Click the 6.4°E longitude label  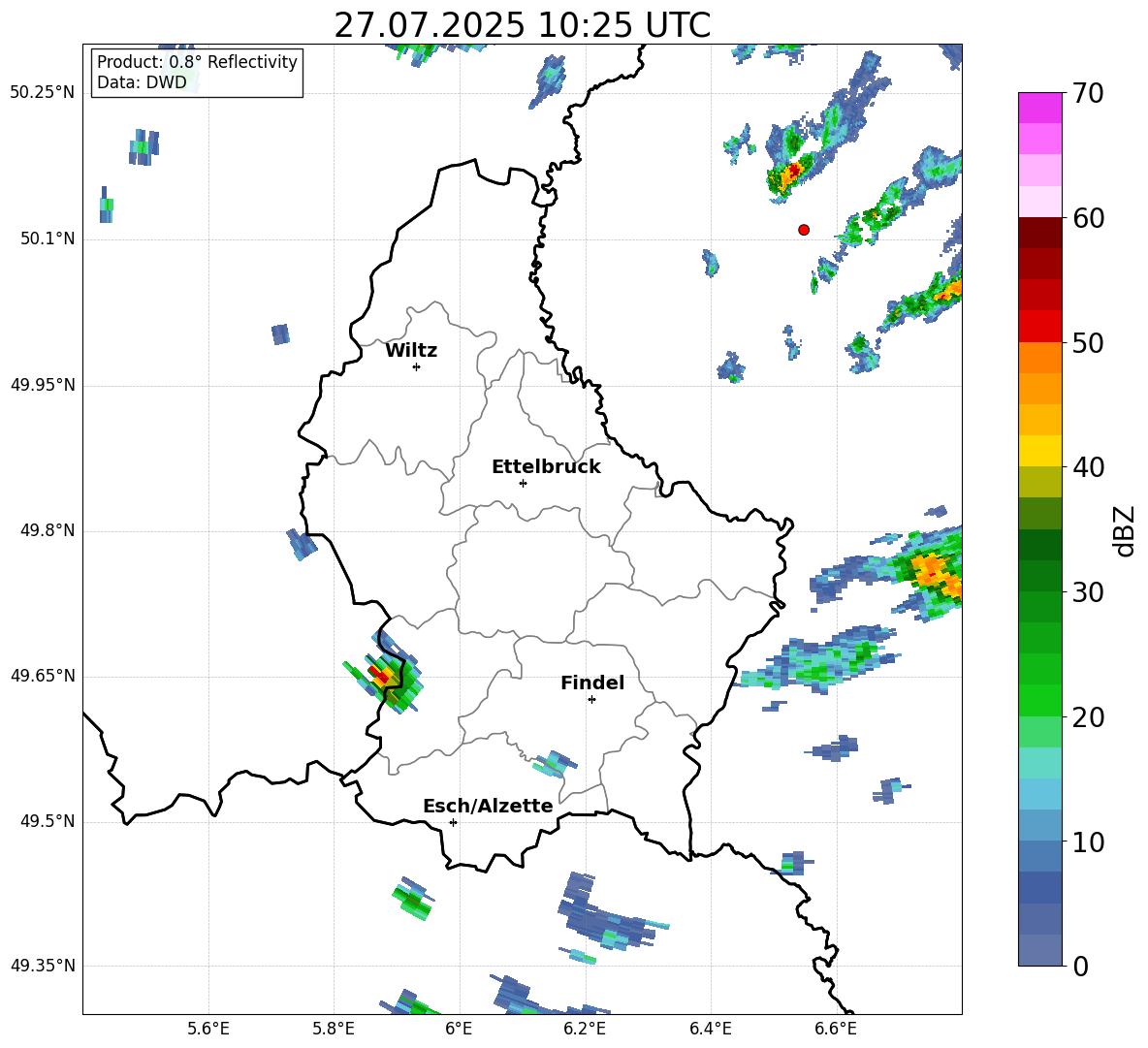click(x=710, y=1029)
